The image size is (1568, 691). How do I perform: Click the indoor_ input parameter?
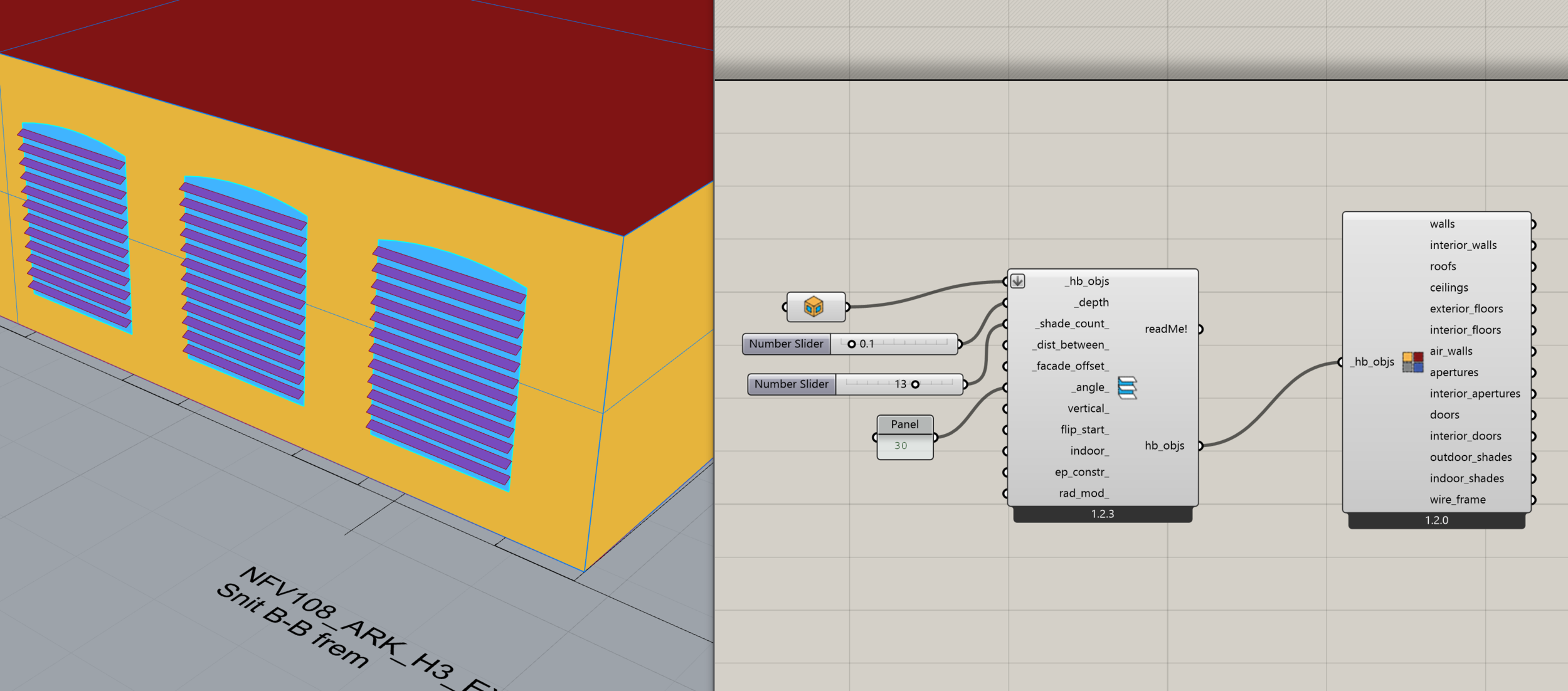1089,451
